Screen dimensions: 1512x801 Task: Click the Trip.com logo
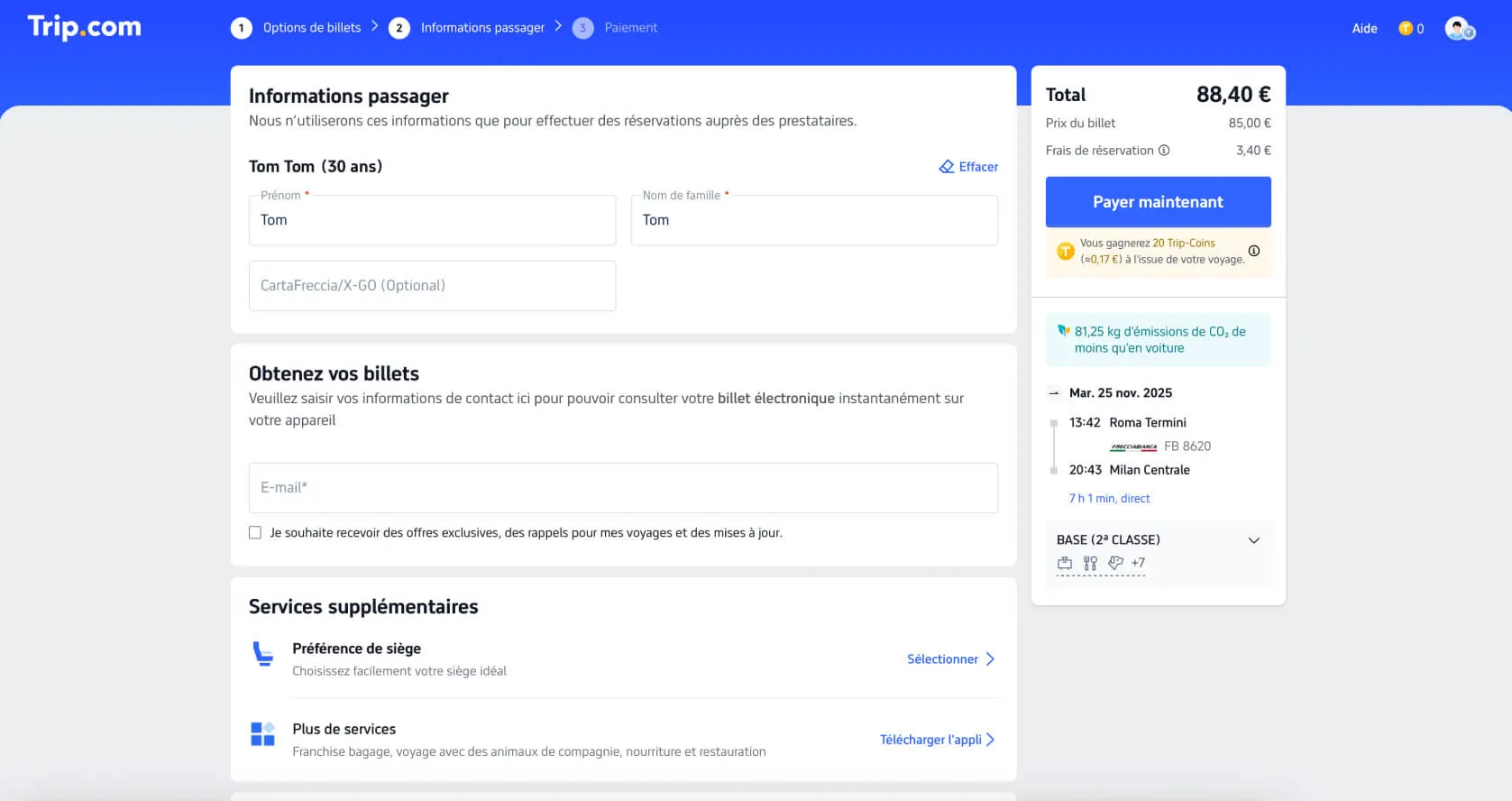click(85, 27)
